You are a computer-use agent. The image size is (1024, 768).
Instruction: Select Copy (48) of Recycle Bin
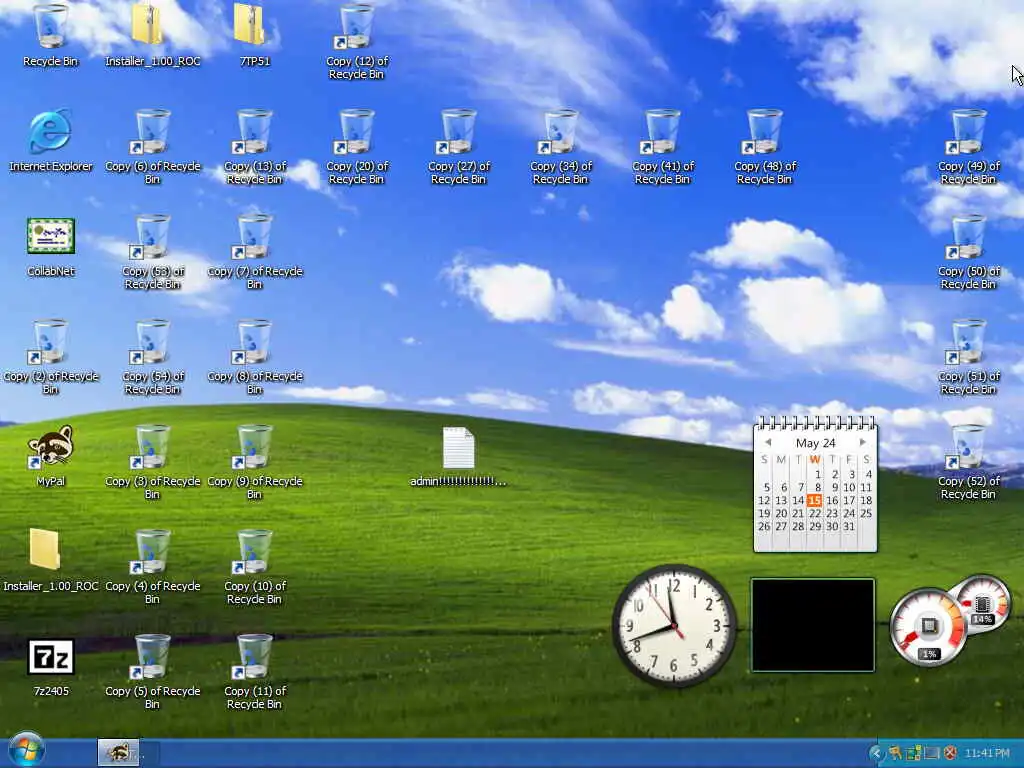click(764, 147)
